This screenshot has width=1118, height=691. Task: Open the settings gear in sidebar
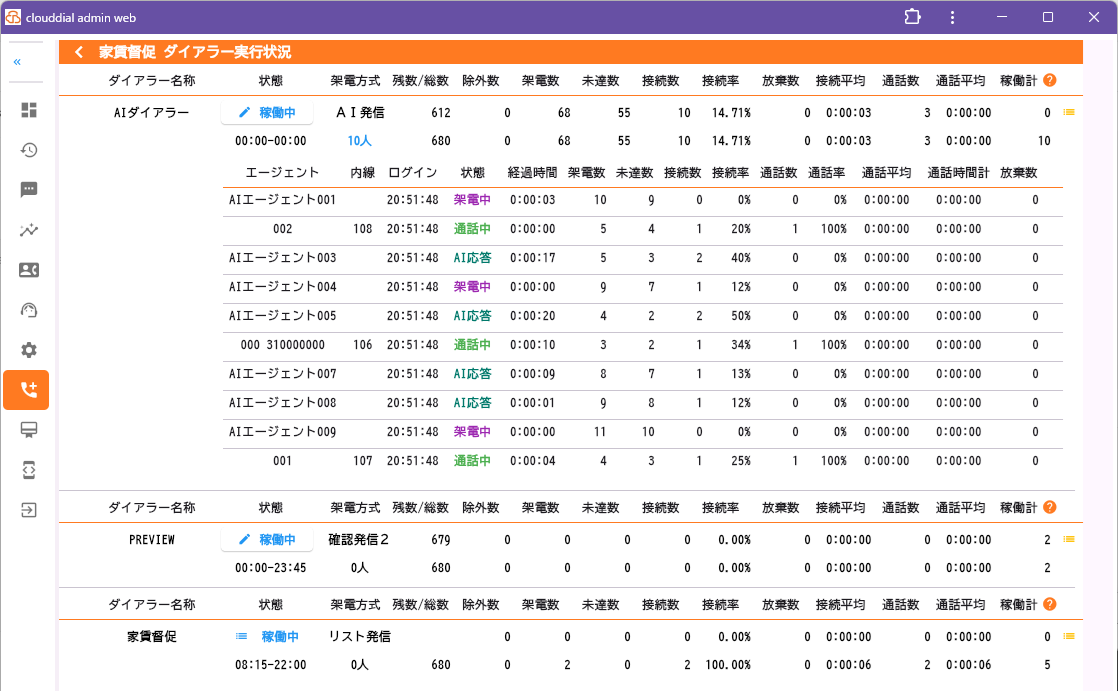[x=29, y=350]
